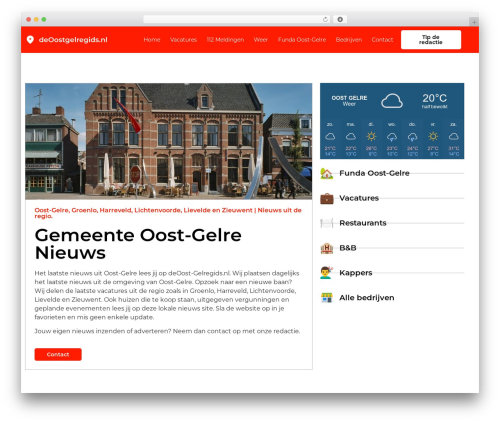Open the Funda Oost-Gelre sidebar link

point(374,173)
